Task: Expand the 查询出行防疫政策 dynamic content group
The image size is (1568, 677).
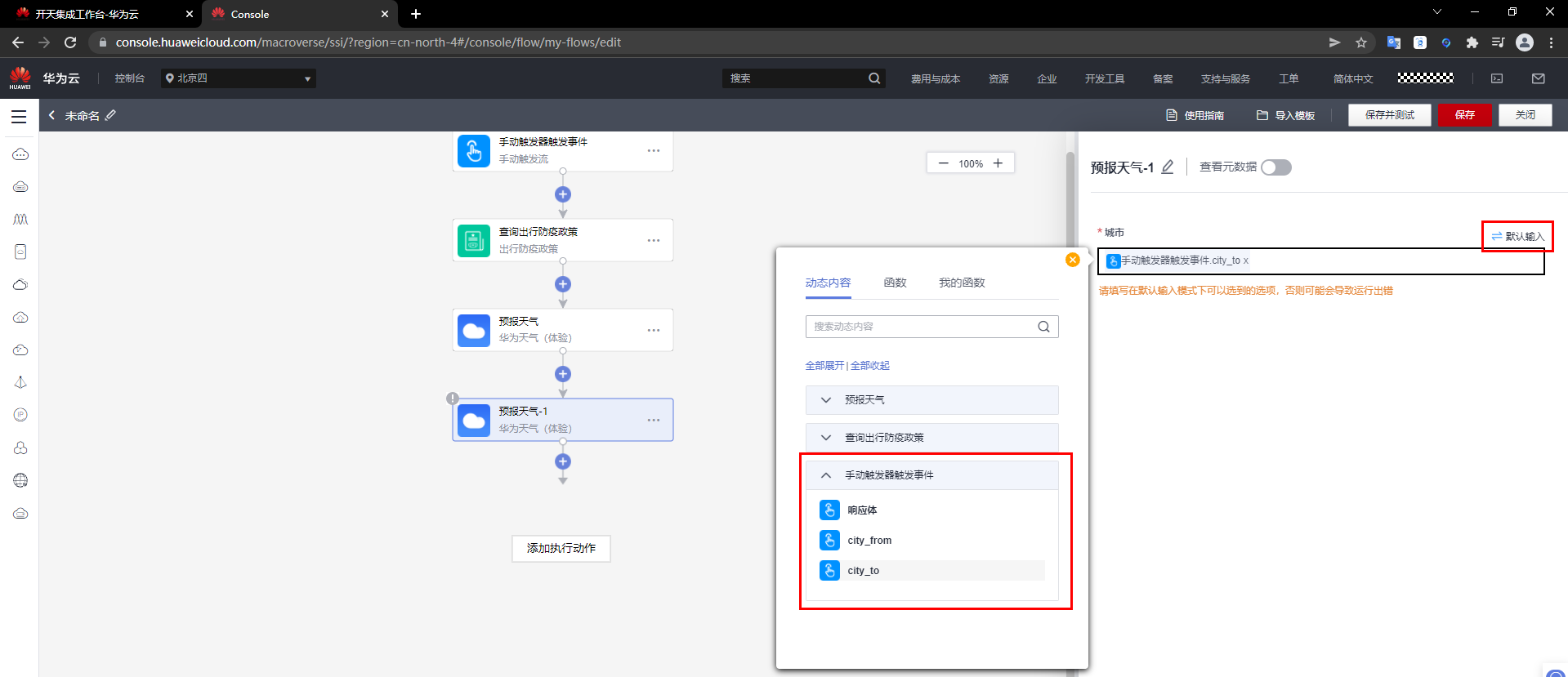Action: coord(931,438)
